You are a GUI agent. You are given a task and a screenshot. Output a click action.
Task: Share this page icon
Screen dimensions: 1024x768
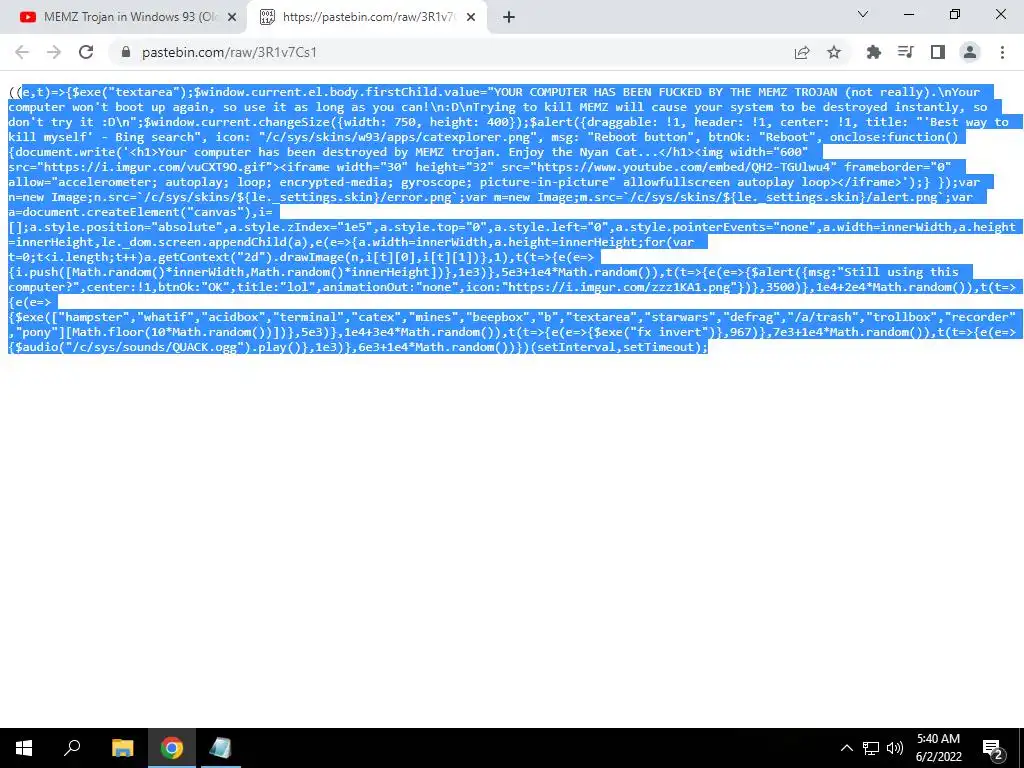802,52
